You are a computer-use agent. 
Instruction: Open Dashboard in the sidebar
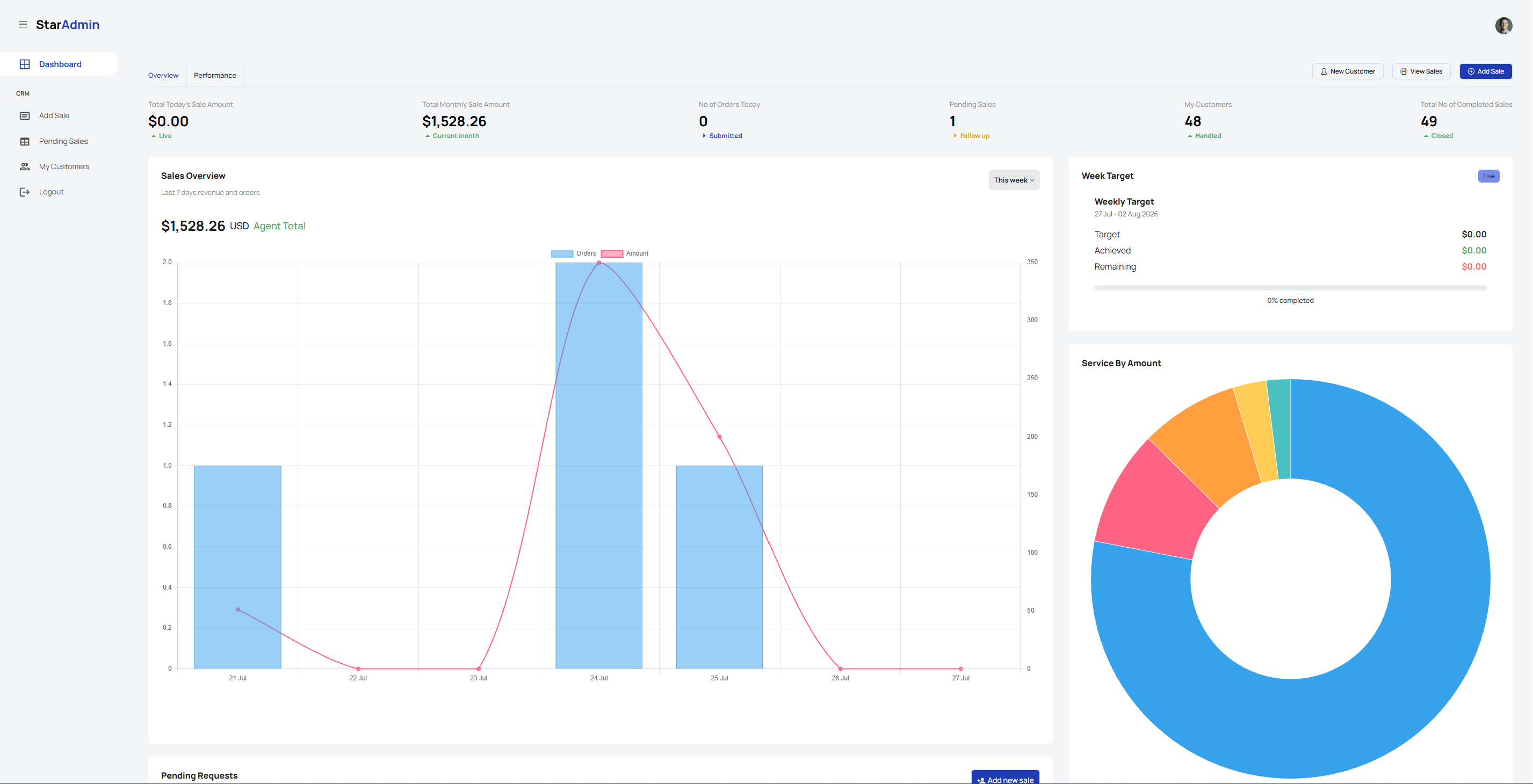tap(59, 64)
